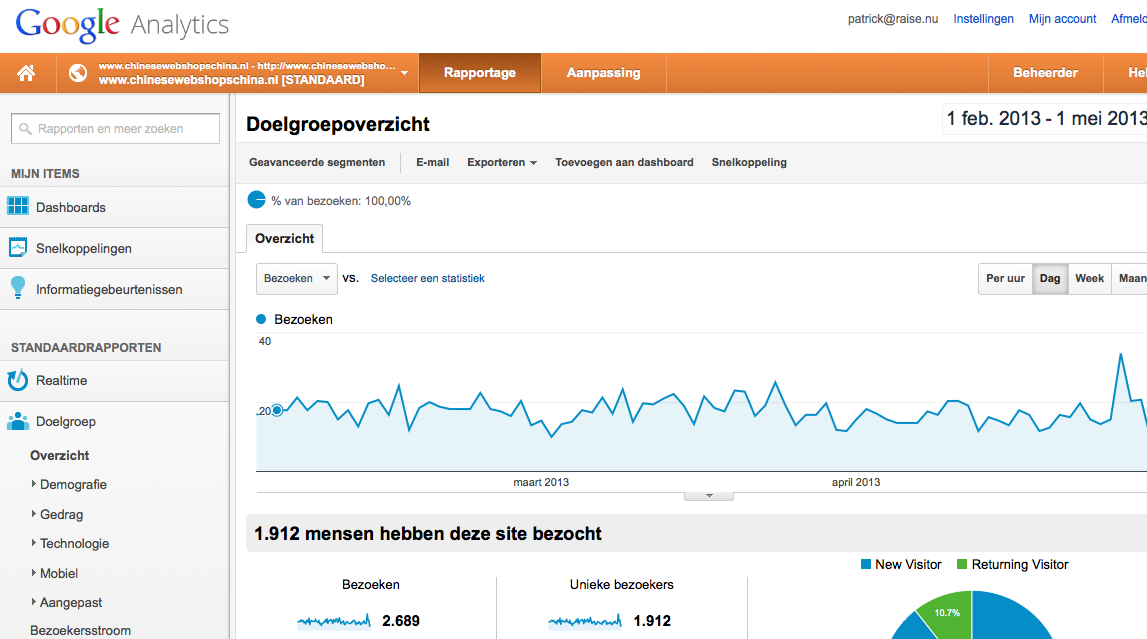Viewport: 1147px width, 639px height.
Task: Set graph granularity to Per uur
Action: [1005, 279]
